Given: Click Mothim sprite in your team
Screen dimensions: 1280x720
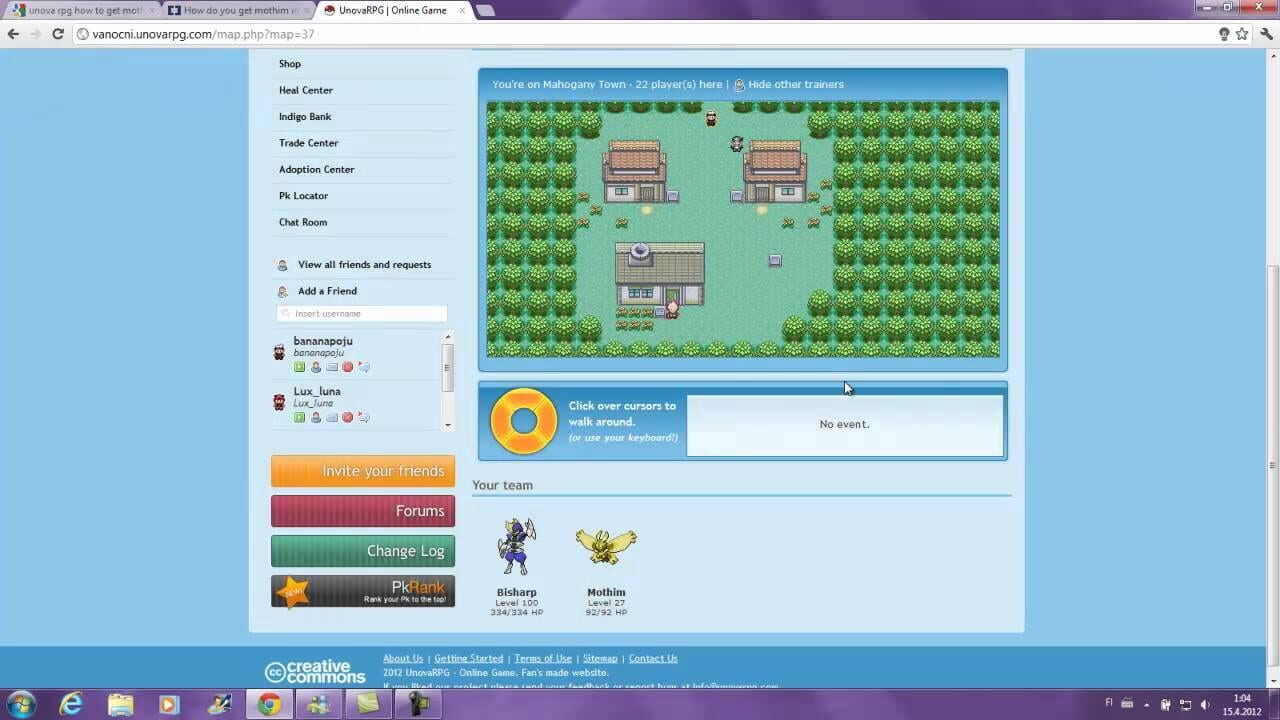Looking at the screenshot, I should [606, 548].
